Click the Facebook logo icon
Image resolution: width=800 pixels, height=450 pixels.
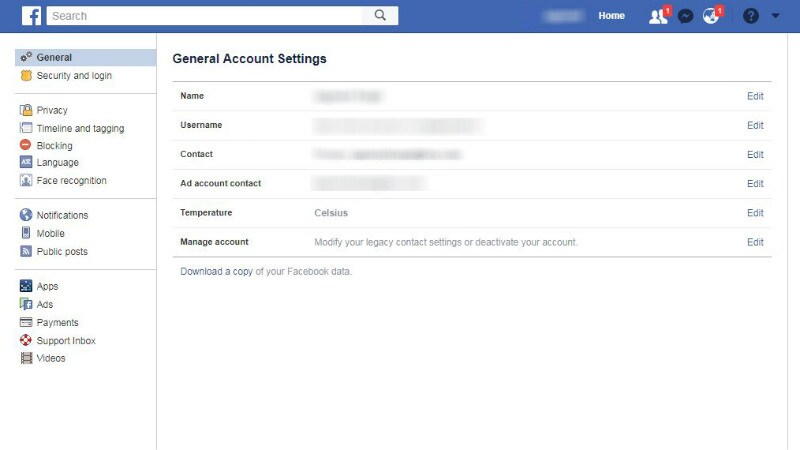31,16
